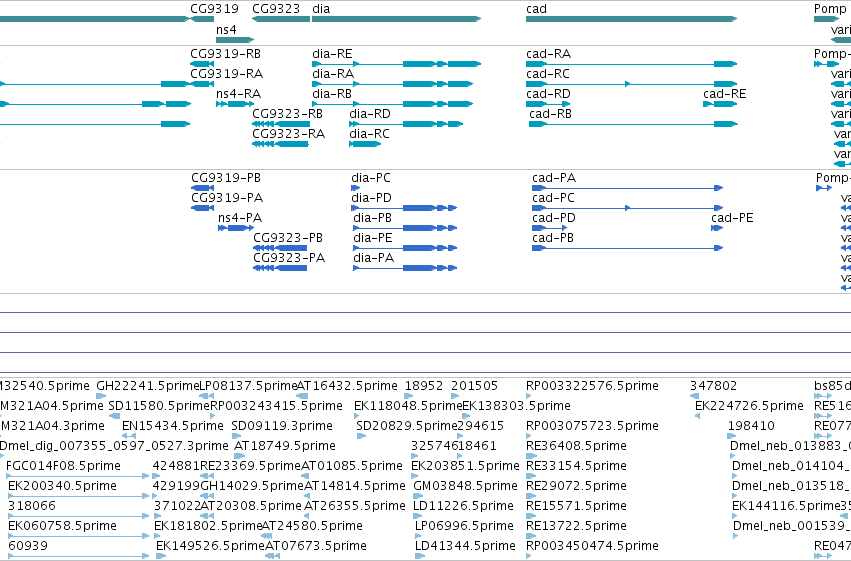Click the Pomp gene label

[x=830, y=9]
